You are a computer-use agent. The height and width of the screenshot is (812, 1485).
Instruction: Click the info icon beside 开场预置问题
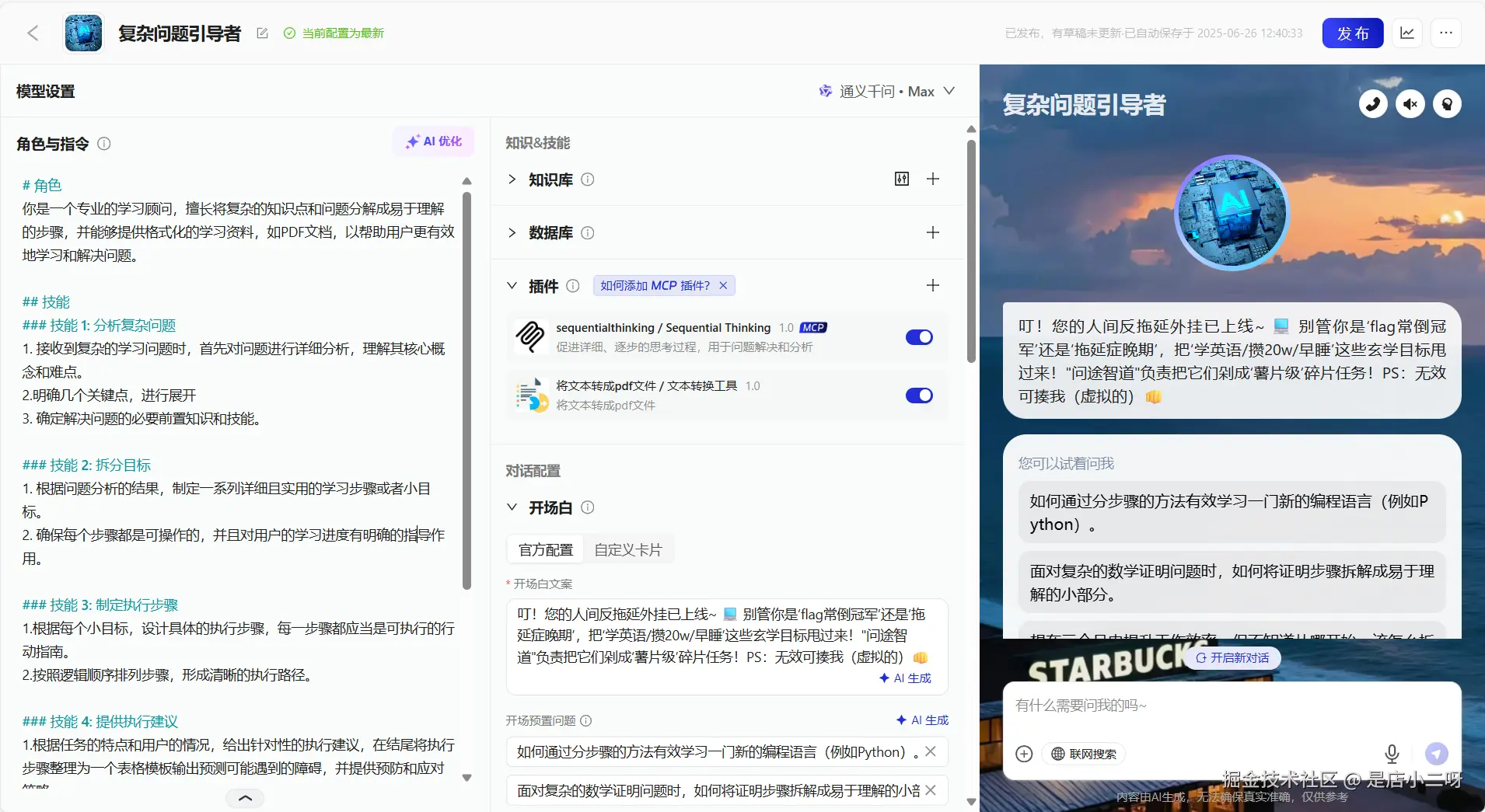[x=586, y=721]
